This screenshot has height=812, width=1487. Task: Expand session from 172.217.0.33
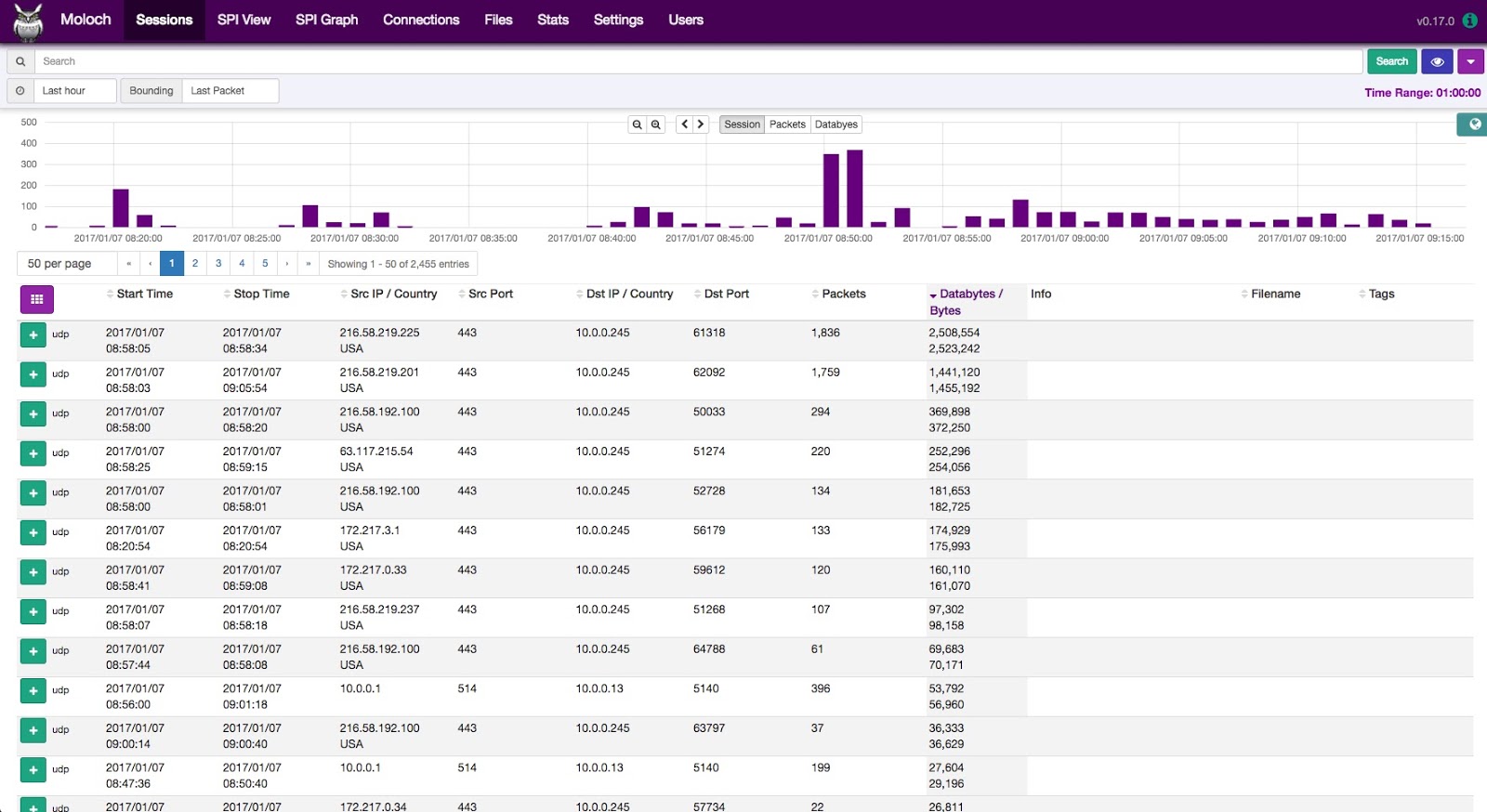click(33, 572)
